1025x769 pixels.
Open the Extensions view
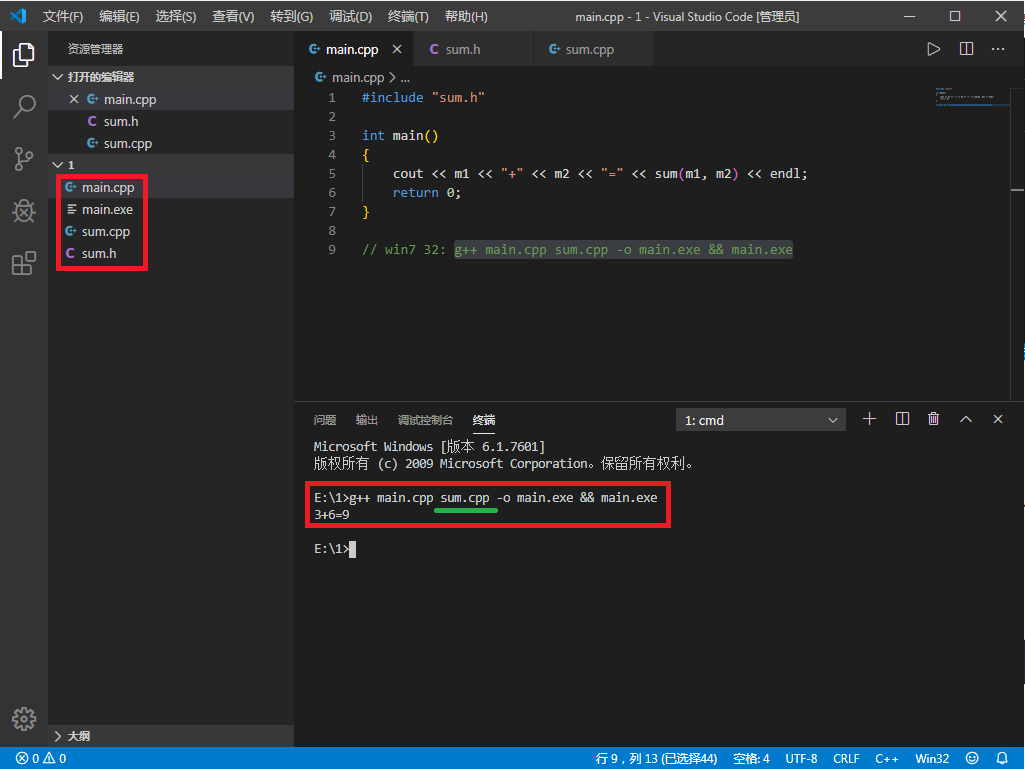(23, 263)
